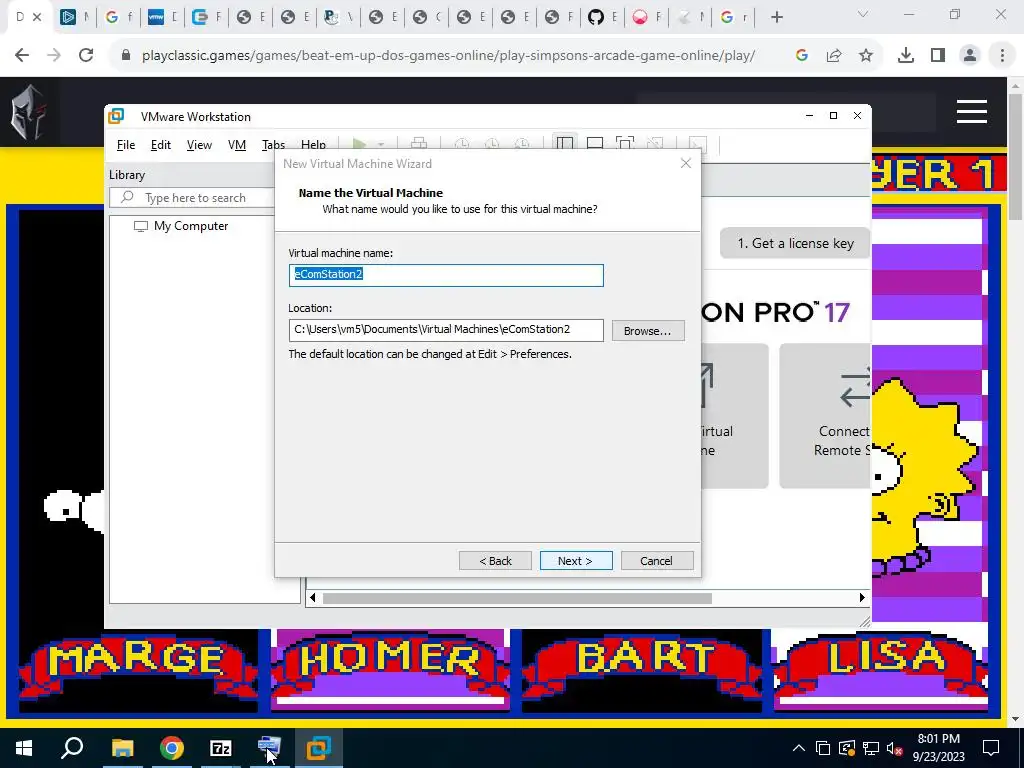
Task: Open Chrome downloads panel
Action: pyautogui.click(x=906, y=56)
